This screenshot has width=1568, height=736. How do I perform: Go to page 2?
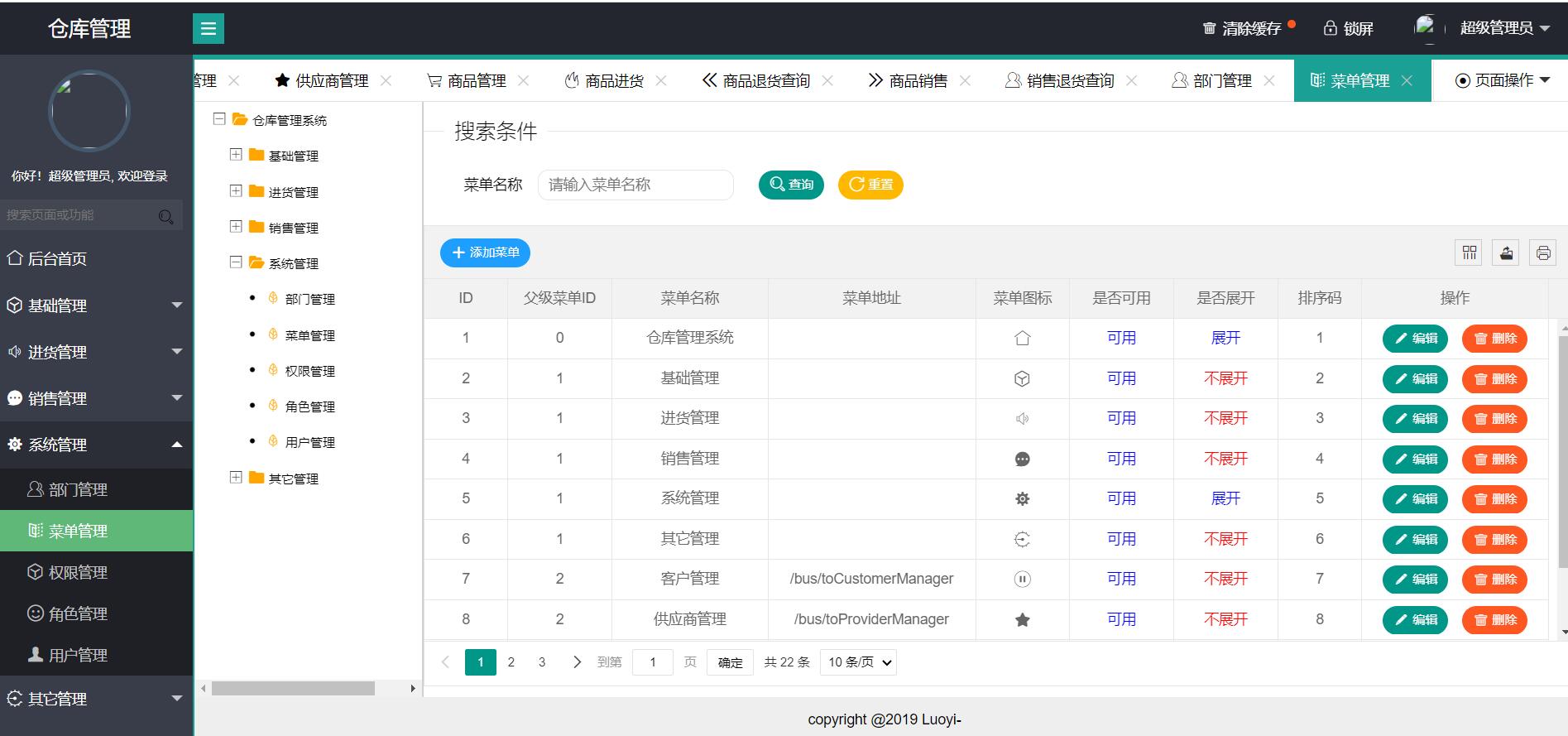(511, 662)
